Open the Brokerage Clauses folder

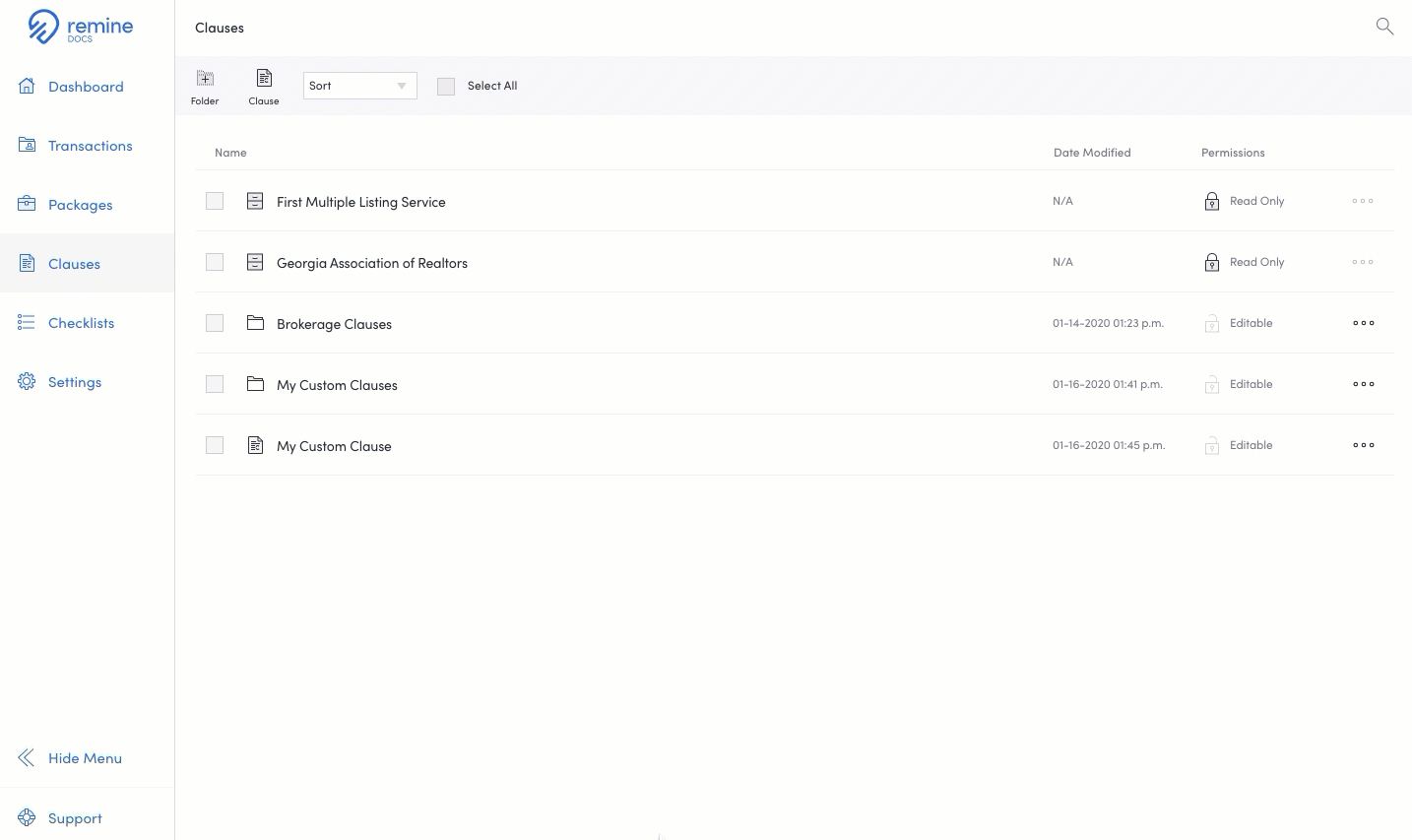pyautogui.click(x=334, y=324)
